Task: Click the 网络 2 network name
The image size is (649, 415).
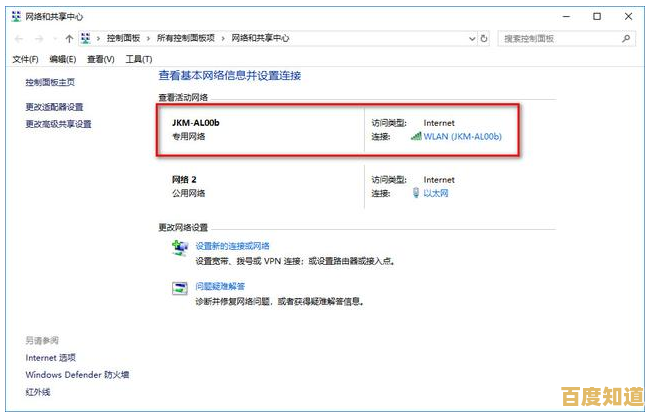Action: point(184,179)
